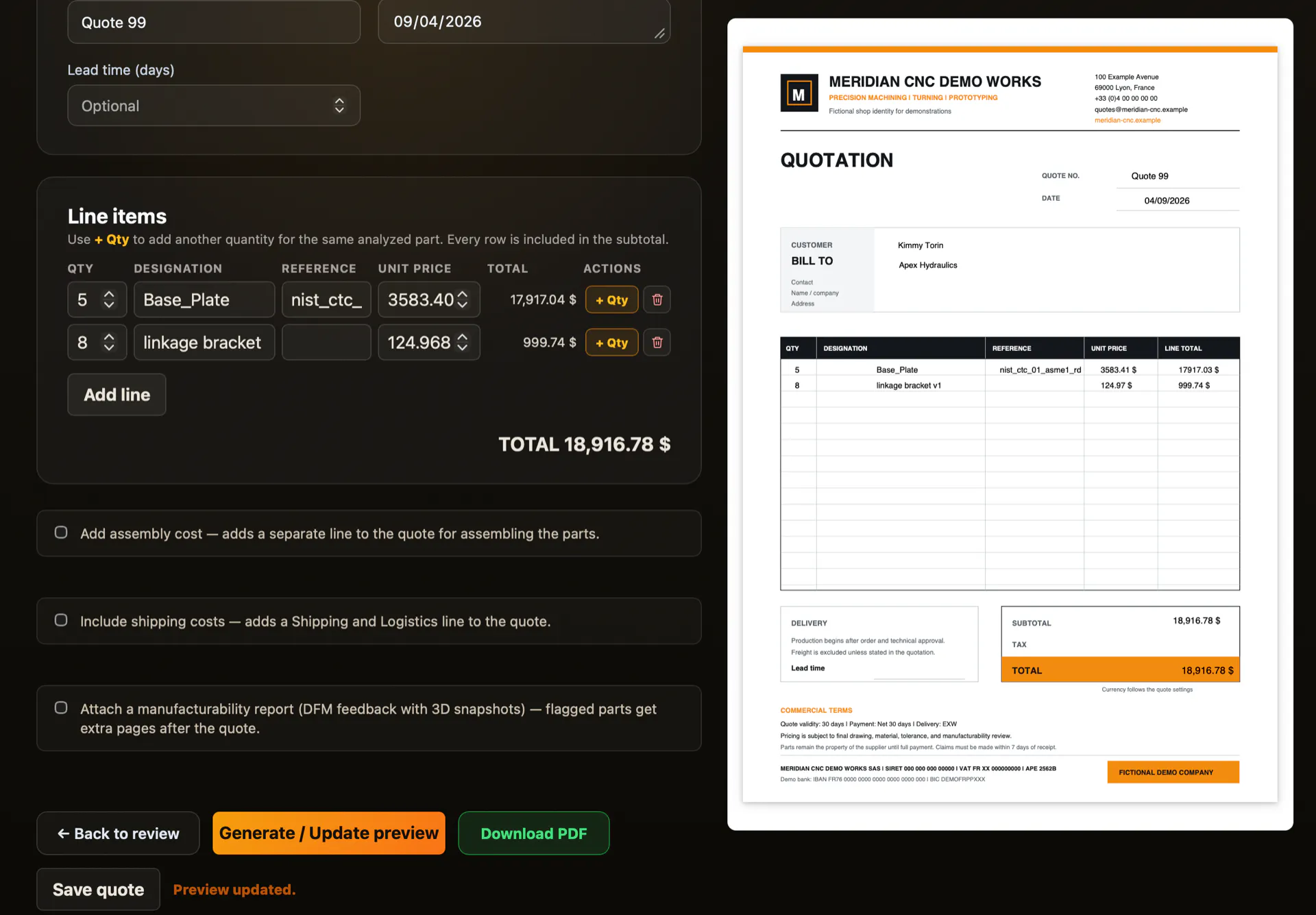Download the quote PDF

point(534,833)
